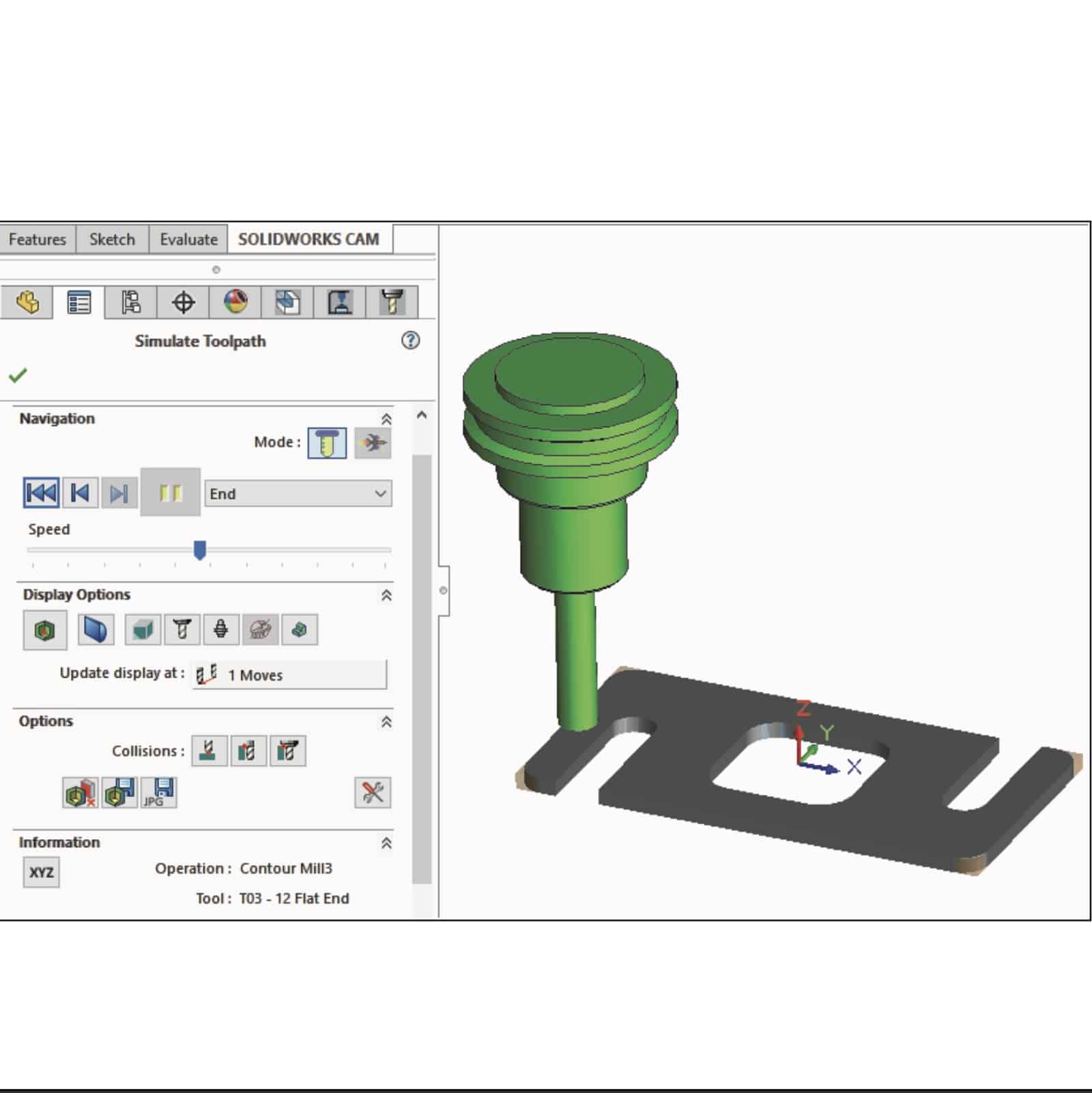Collapse the Navigation section
The width and height of the screenshot is (1092, 1093).
(x=386, y=419)
